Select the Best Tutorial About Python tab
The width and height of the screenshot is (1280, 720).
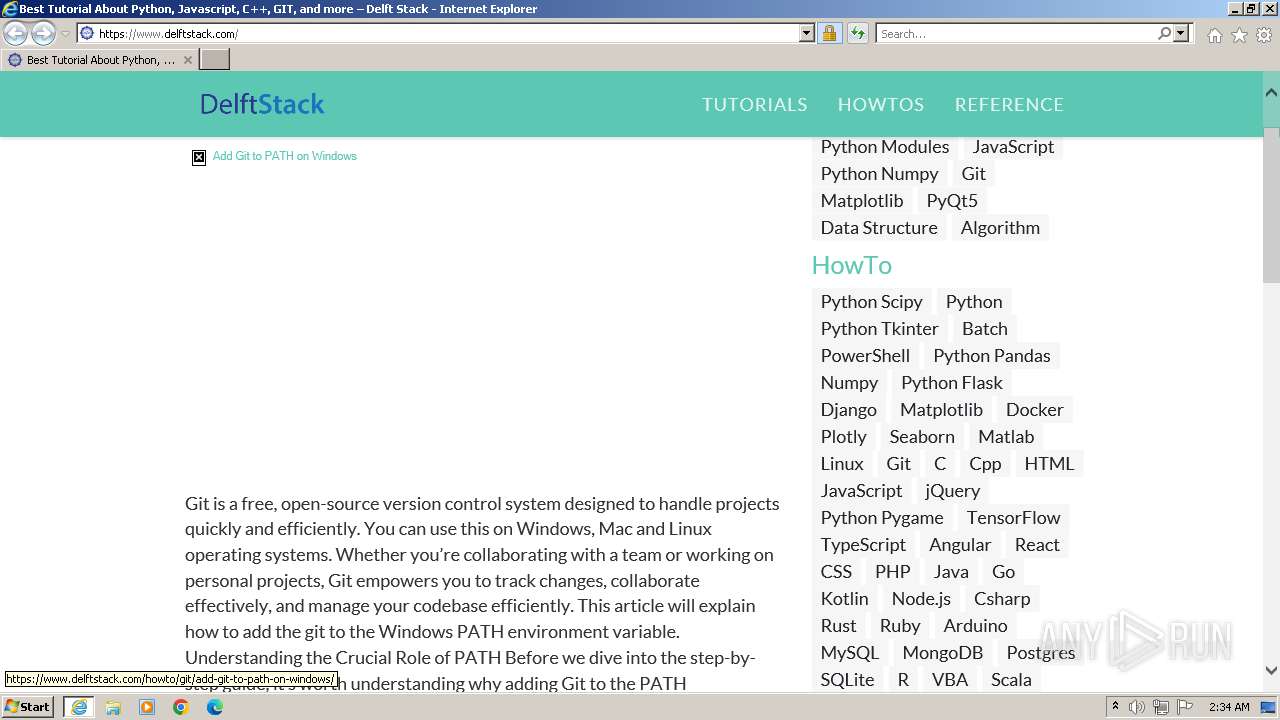[98, 60]
